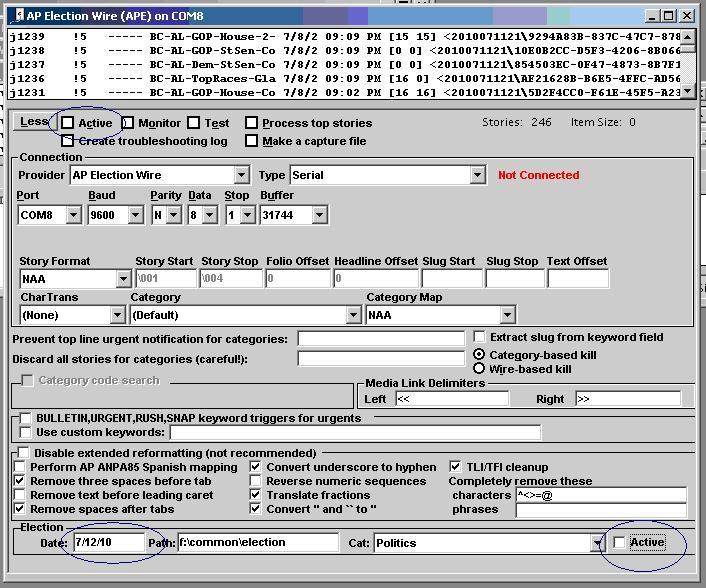The width and height of the screenshot is (706, 588).
Task: Click the Slug Start field
Action: [452, 278]
